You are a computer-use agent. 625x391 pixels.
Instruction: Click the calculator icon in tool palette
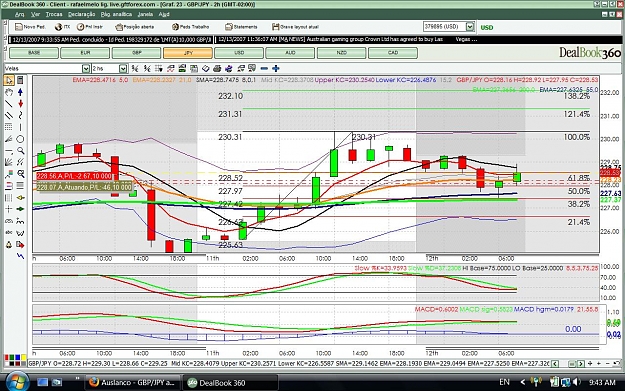[x=20, y=81]
